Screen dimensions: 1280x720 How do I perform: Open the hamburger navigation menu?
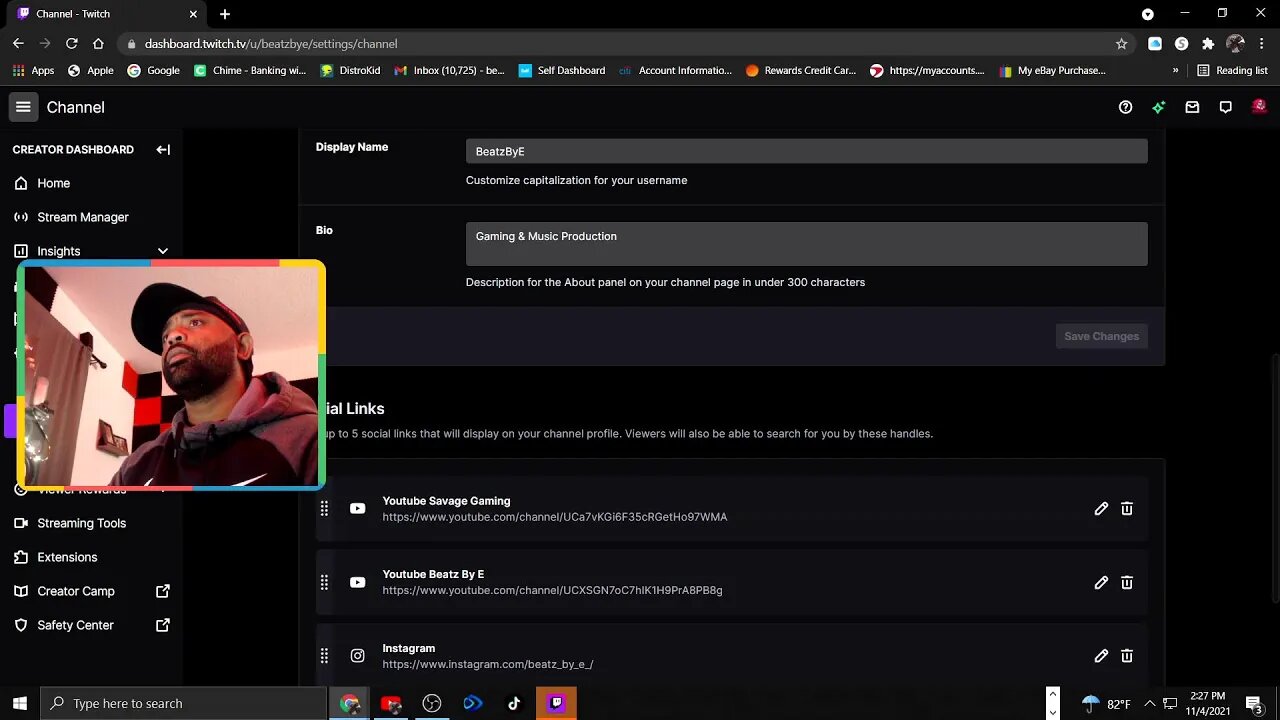[x=23, y=107]
